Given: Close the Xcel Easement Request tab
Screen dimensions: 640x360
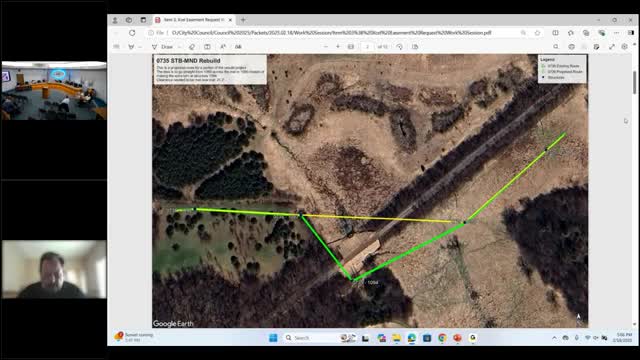Looking at the screenshot, I should 230,20.
